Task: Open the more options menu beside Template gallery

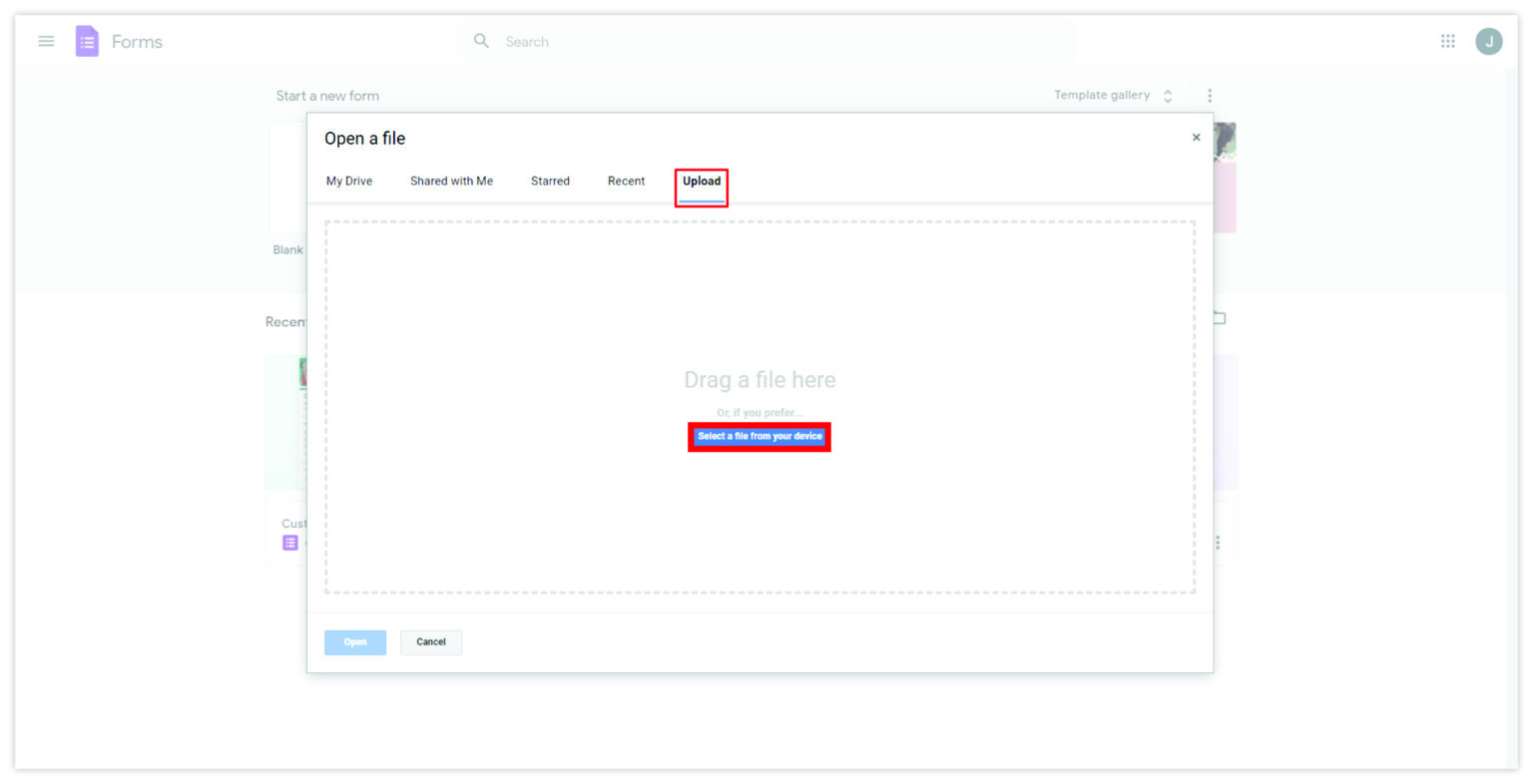Action: [x=1210, y=96]
